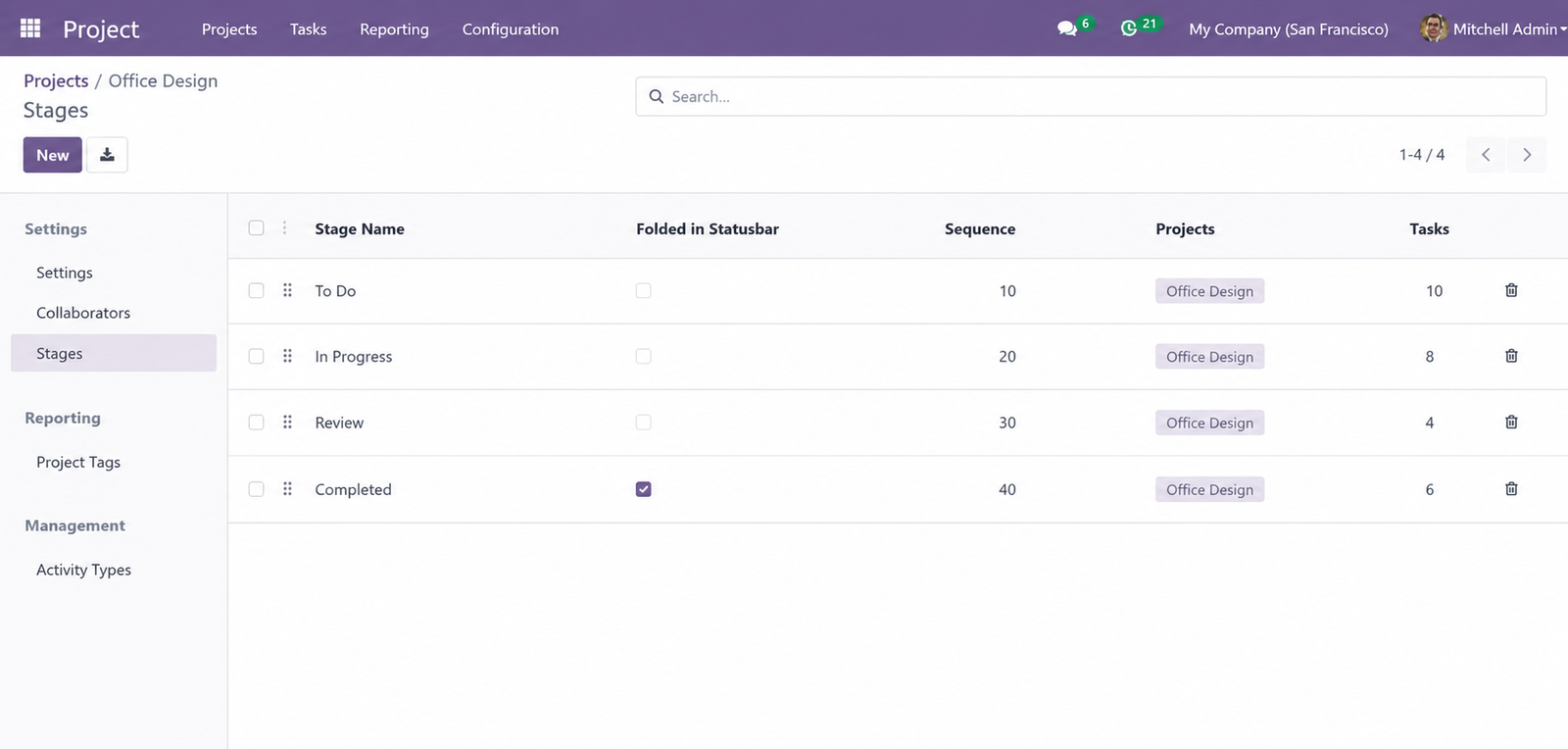Grab the Completed row drag handle
Image resolution: width=1568 pixels, height=749 pixels.
point(287,488)
